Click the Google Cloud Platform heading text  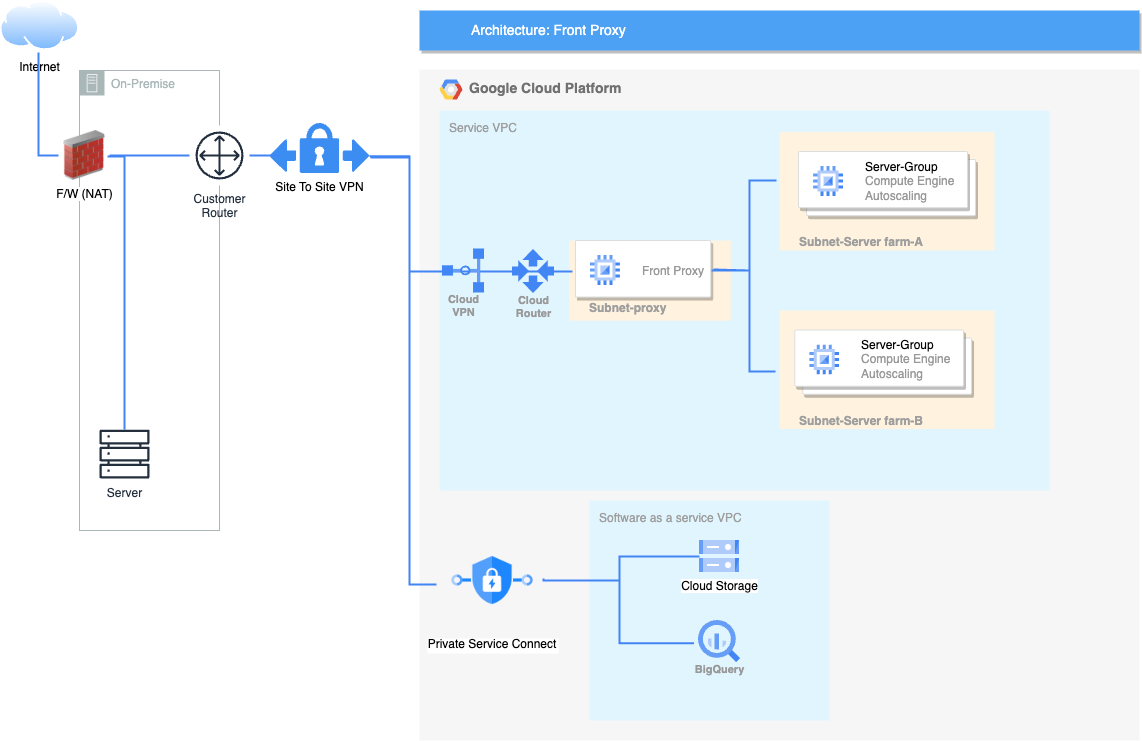(545, 88)
